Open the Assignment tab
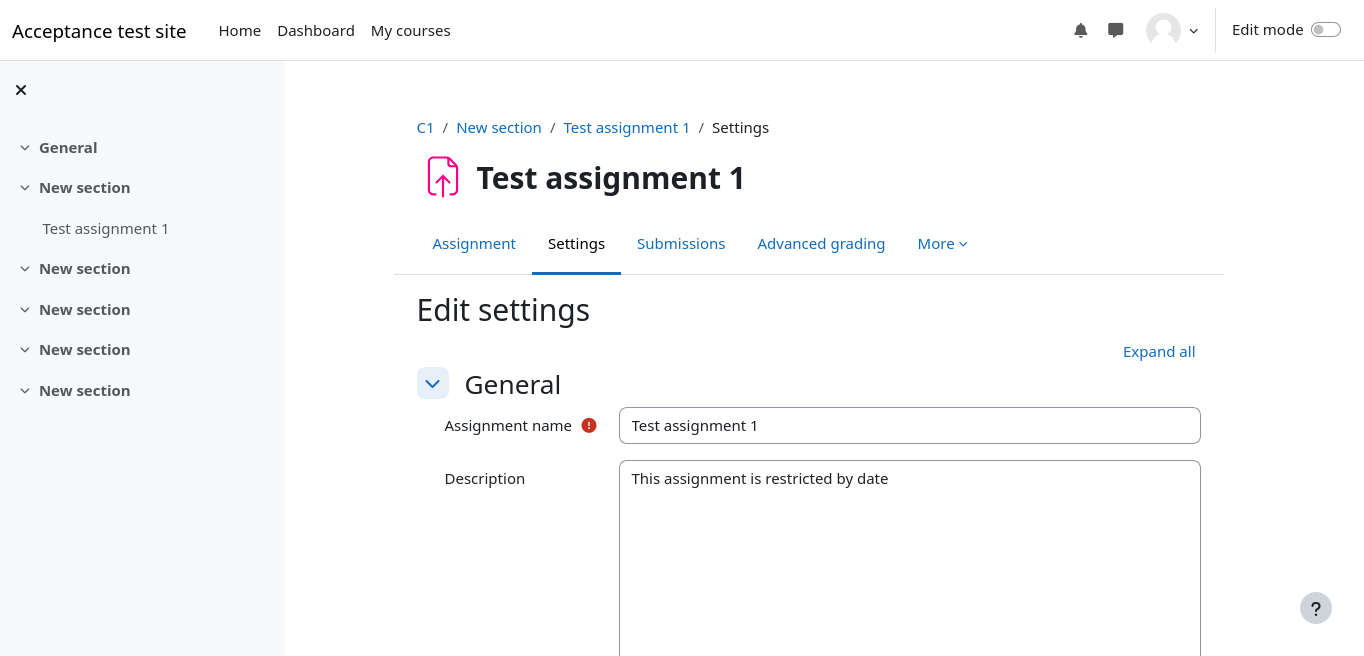Screen dimensions: 1364x656 [x=474, y=244]
